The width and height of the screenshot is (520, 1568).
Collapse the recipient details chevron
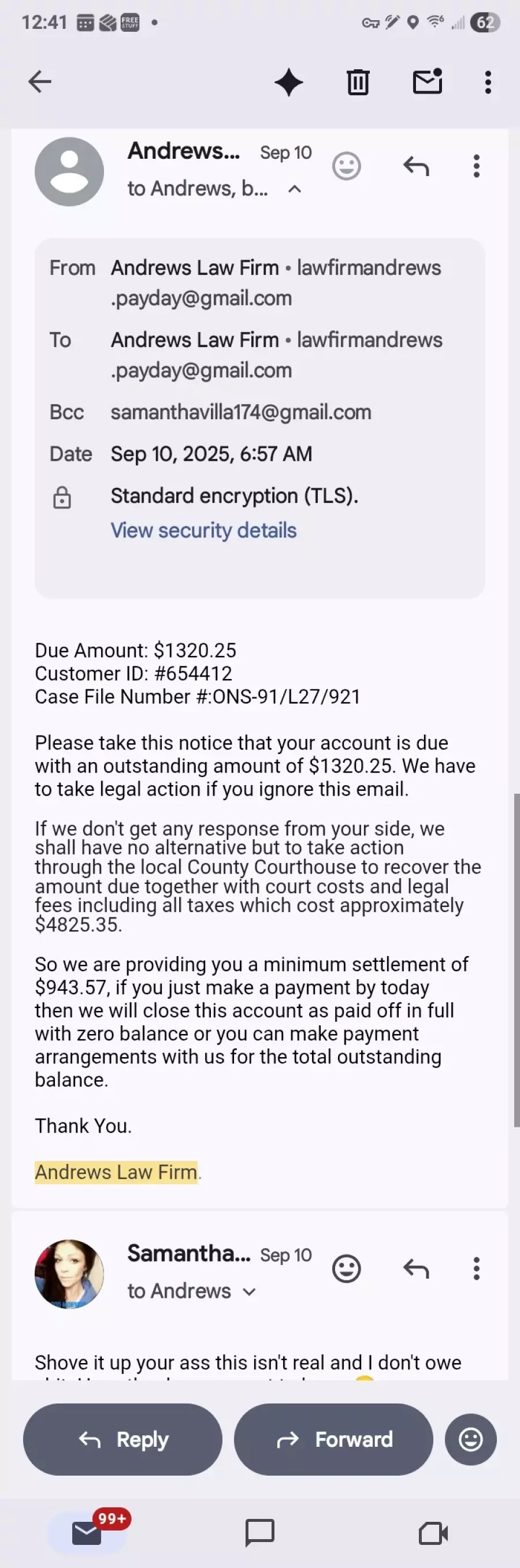tap(295, 189)
